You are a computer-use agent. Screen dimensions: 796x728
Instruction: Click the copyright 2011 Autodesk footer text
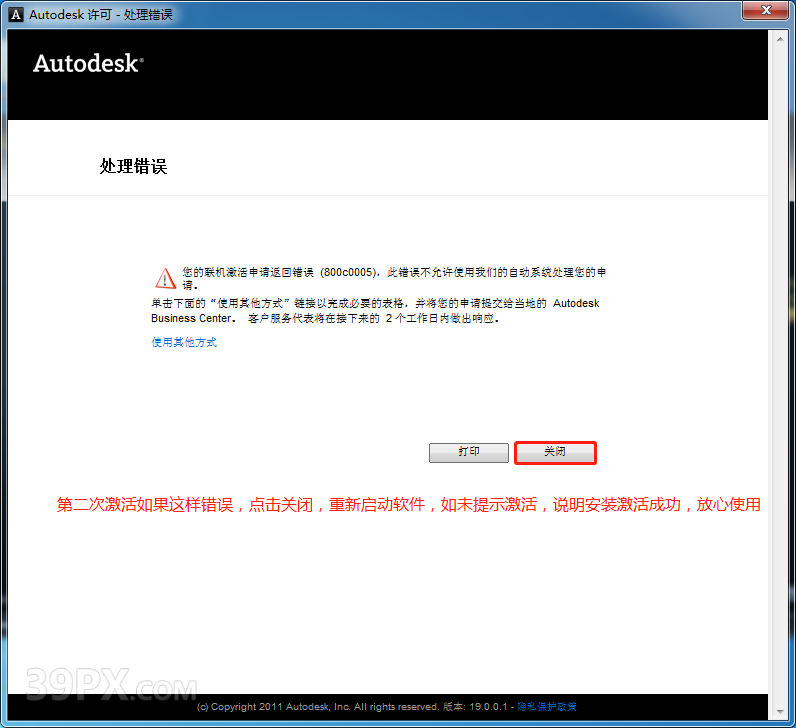[318, 707]
